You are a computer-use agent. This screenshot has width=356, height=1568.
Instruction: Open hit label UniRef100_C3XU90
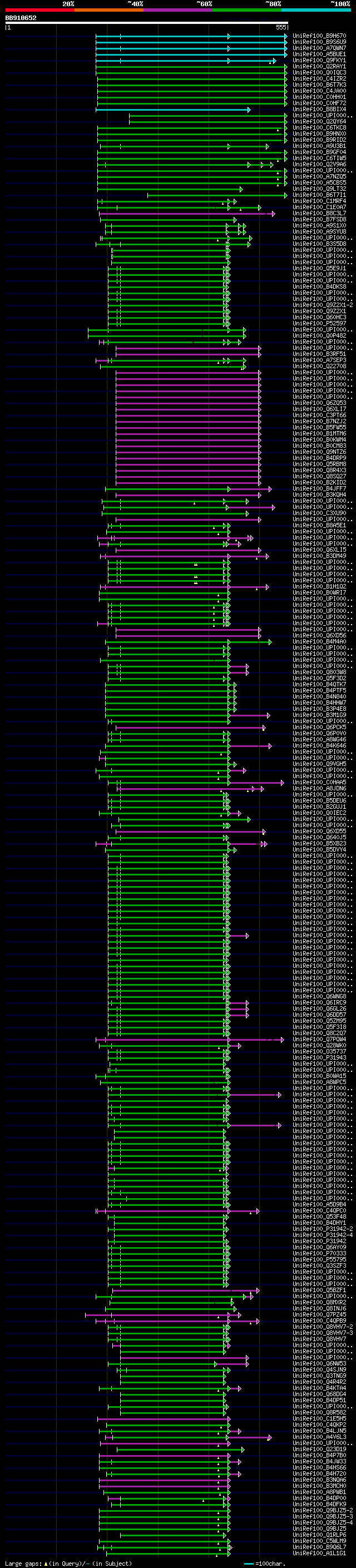(319, 513)
